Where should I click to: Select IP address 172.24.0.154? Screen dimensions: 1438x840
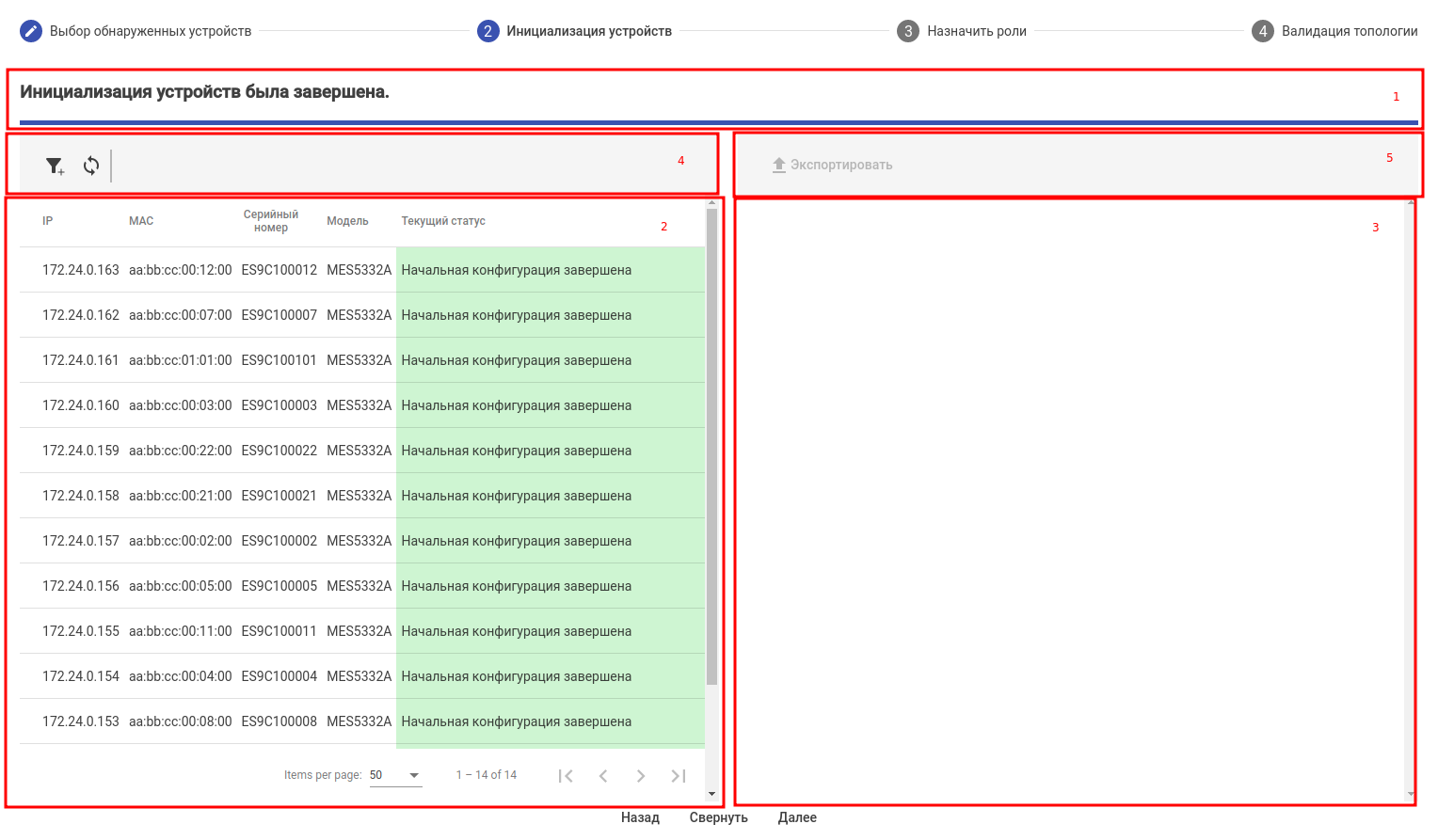81,676
